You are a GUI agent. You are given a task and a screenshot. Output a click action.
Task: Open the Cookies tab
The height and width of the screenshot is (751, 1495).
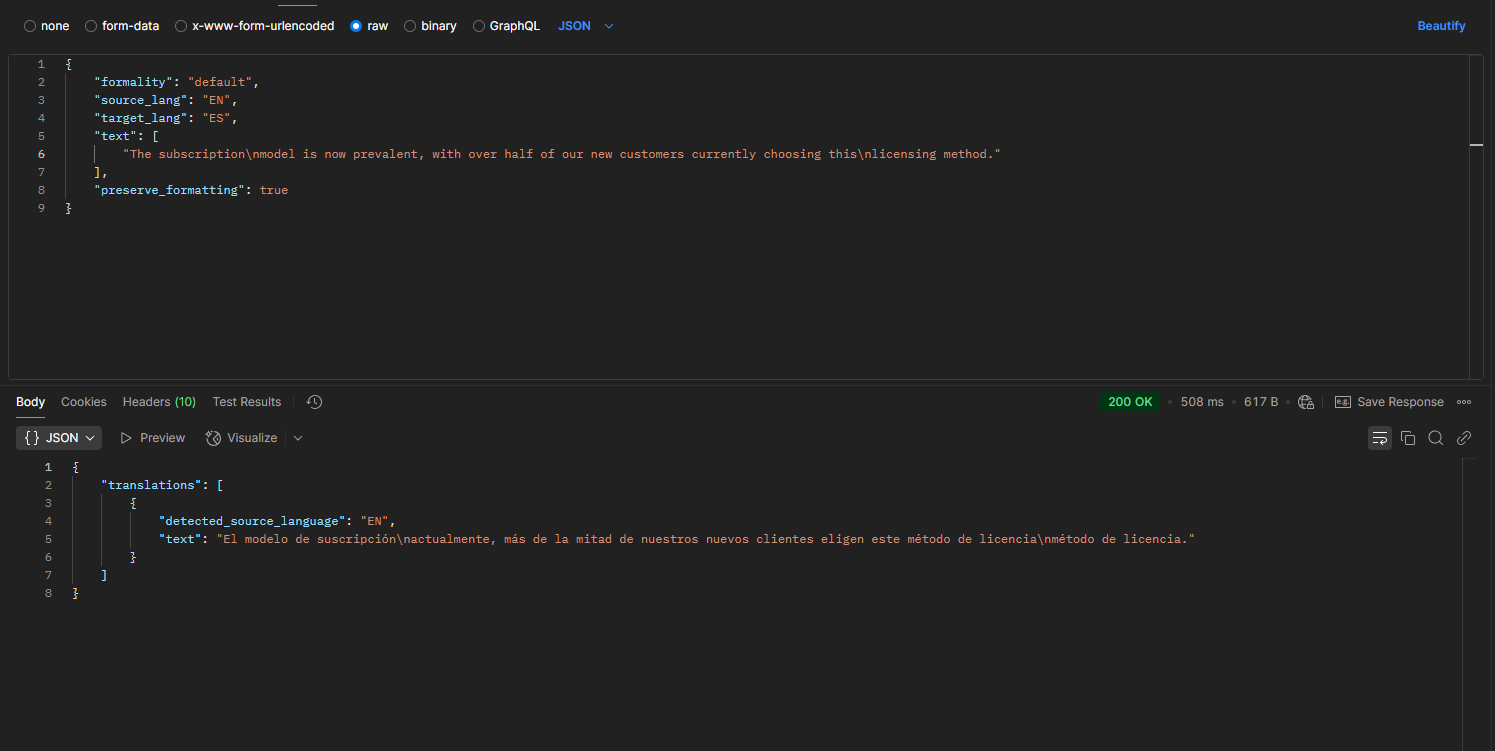84,402
